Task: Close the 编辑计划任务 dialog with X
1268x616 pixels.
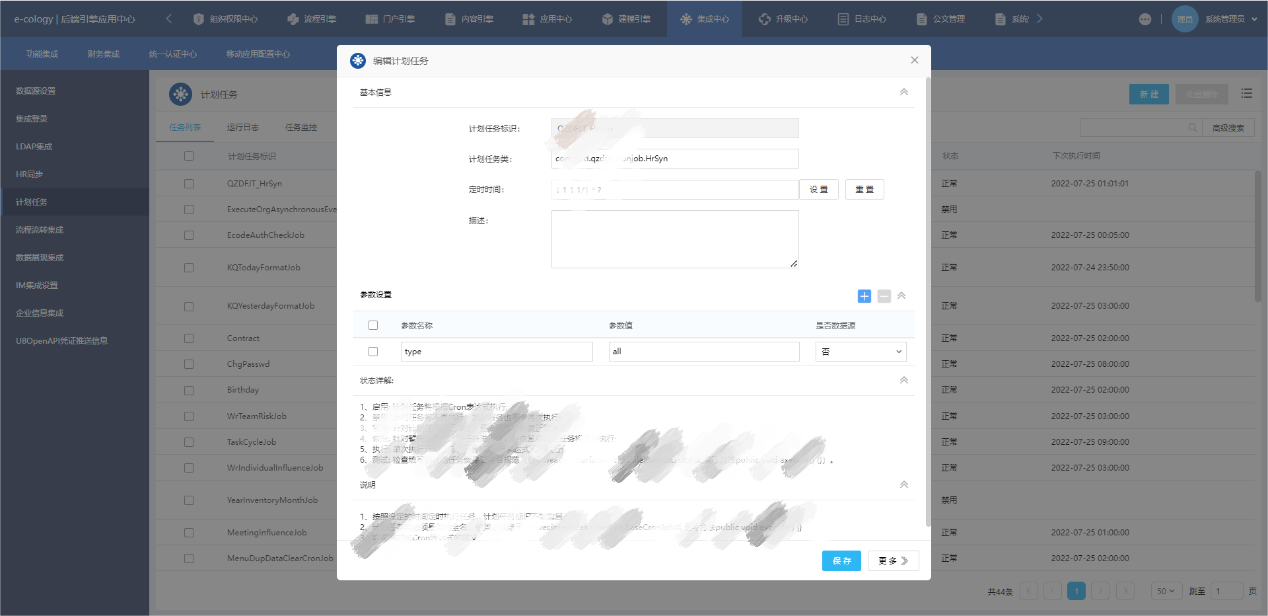Action: 914,60
